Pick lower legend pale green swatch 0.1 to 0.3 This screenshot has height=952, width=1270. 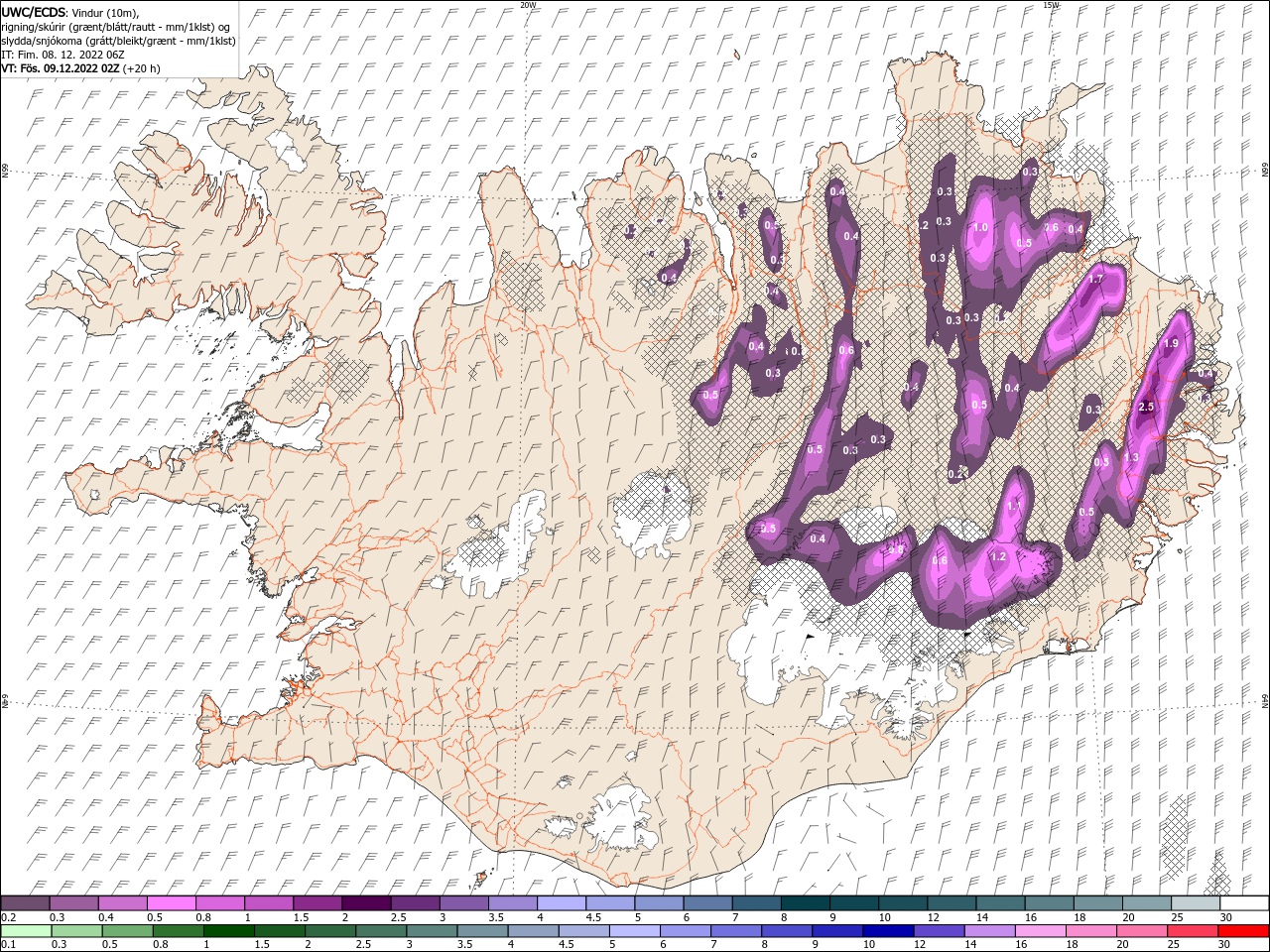(x=26, y=930)
